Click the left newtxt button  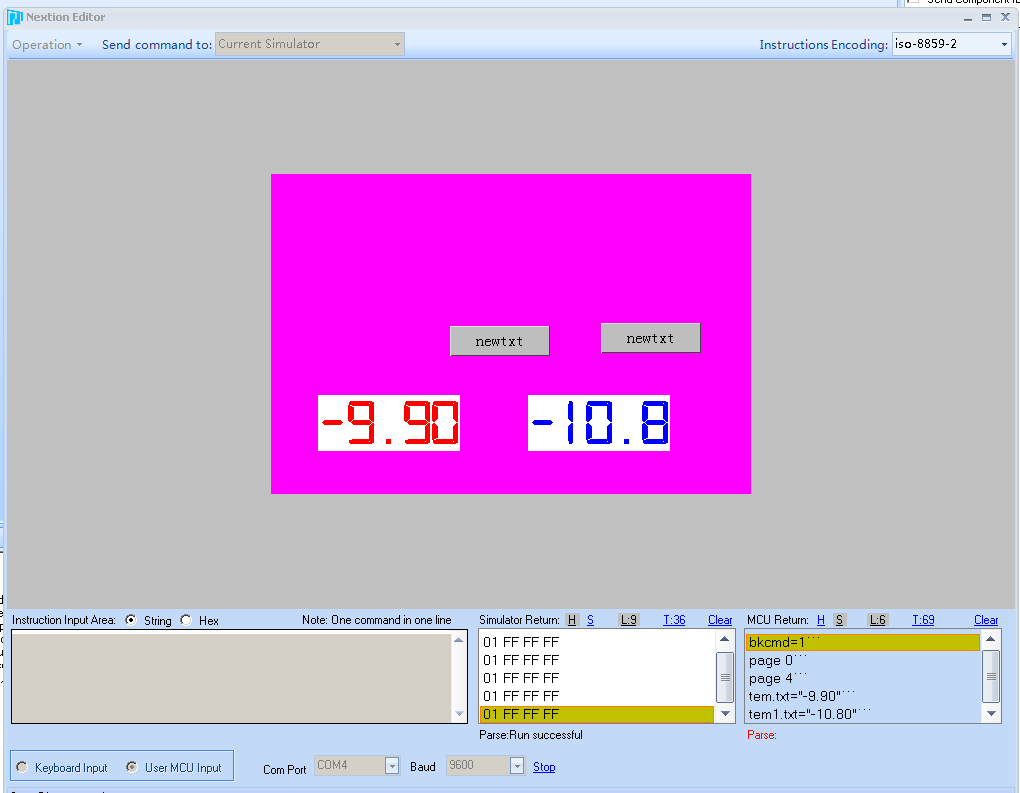click(x=500, y=341)
